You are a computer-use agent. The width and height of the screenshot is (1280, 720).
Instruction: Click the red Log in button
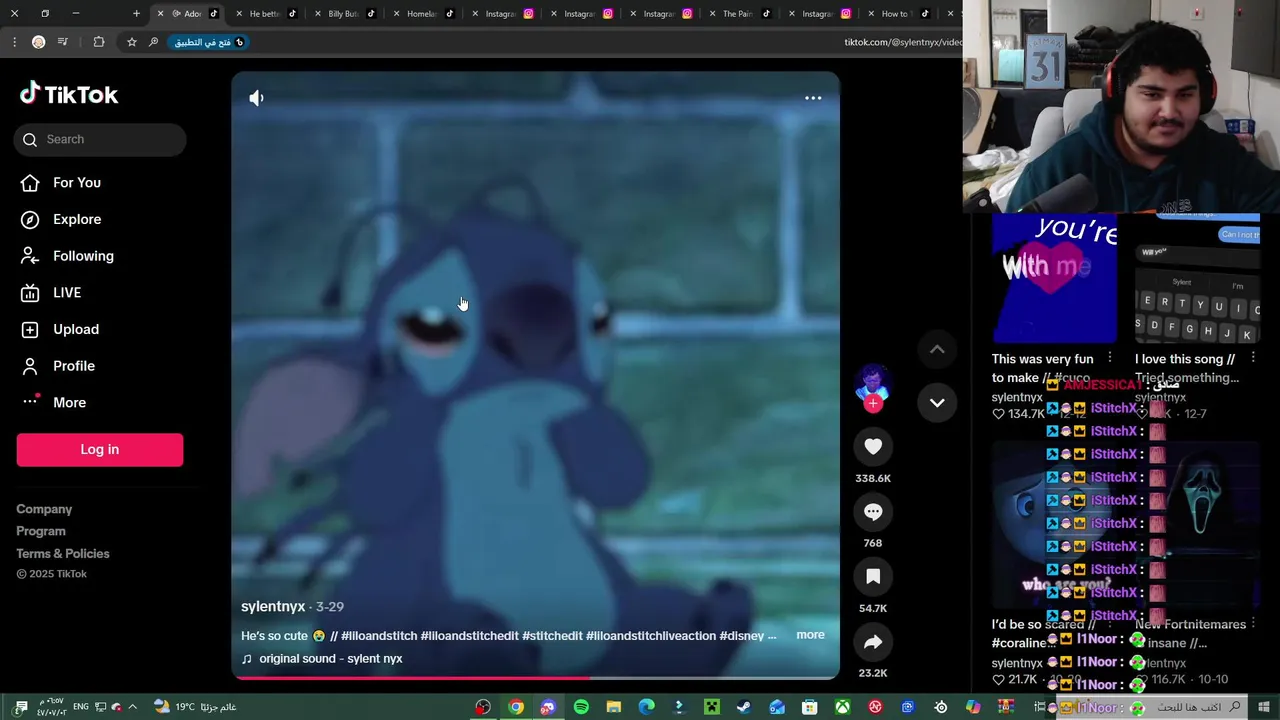coord(100,450)
